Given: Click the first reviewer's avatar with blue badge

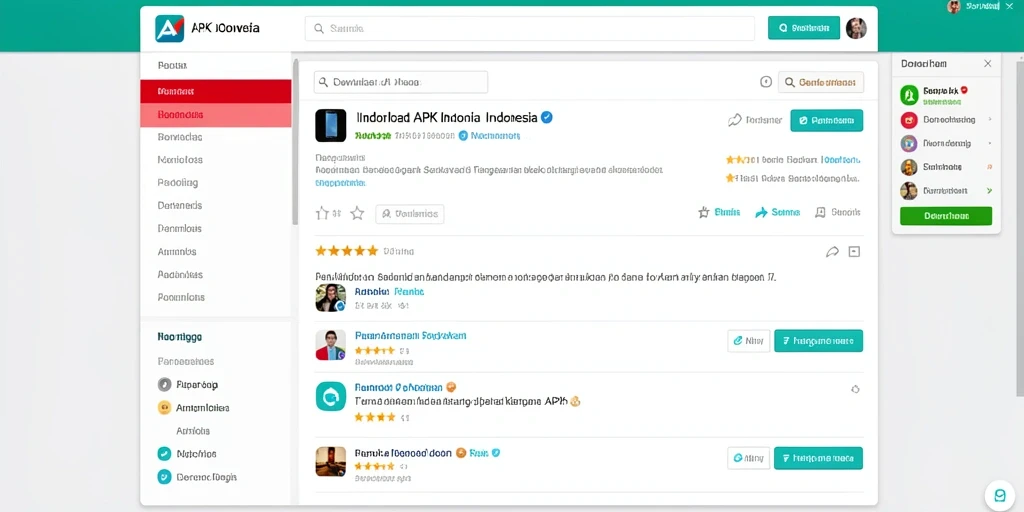Looking at the screenshot, I should click(x=330, y=298).
